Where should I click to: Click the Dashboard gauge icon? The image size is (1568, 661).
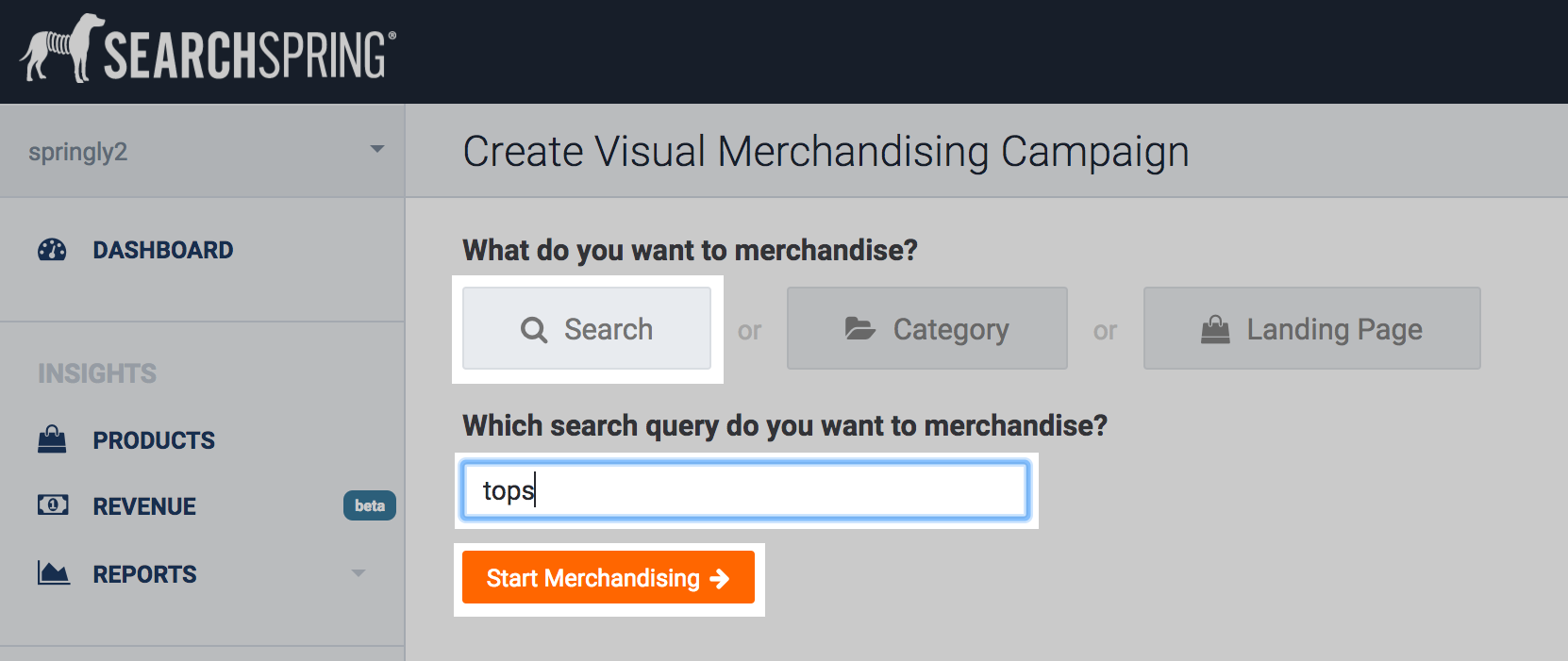coord(52,250)
